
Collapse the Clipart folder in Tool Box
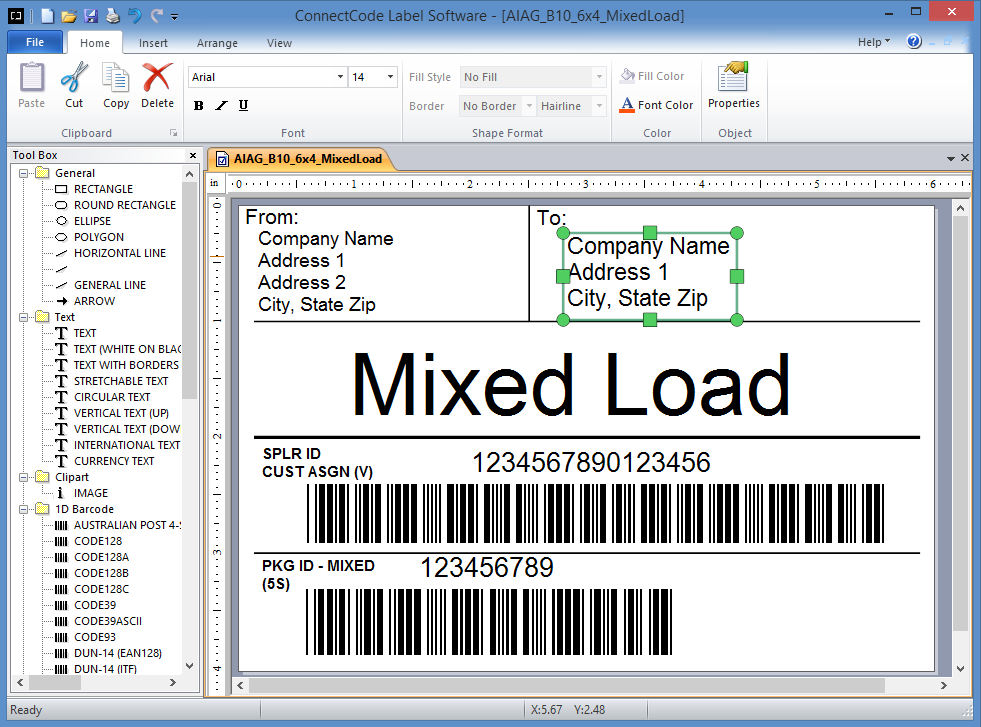[23, 477]
